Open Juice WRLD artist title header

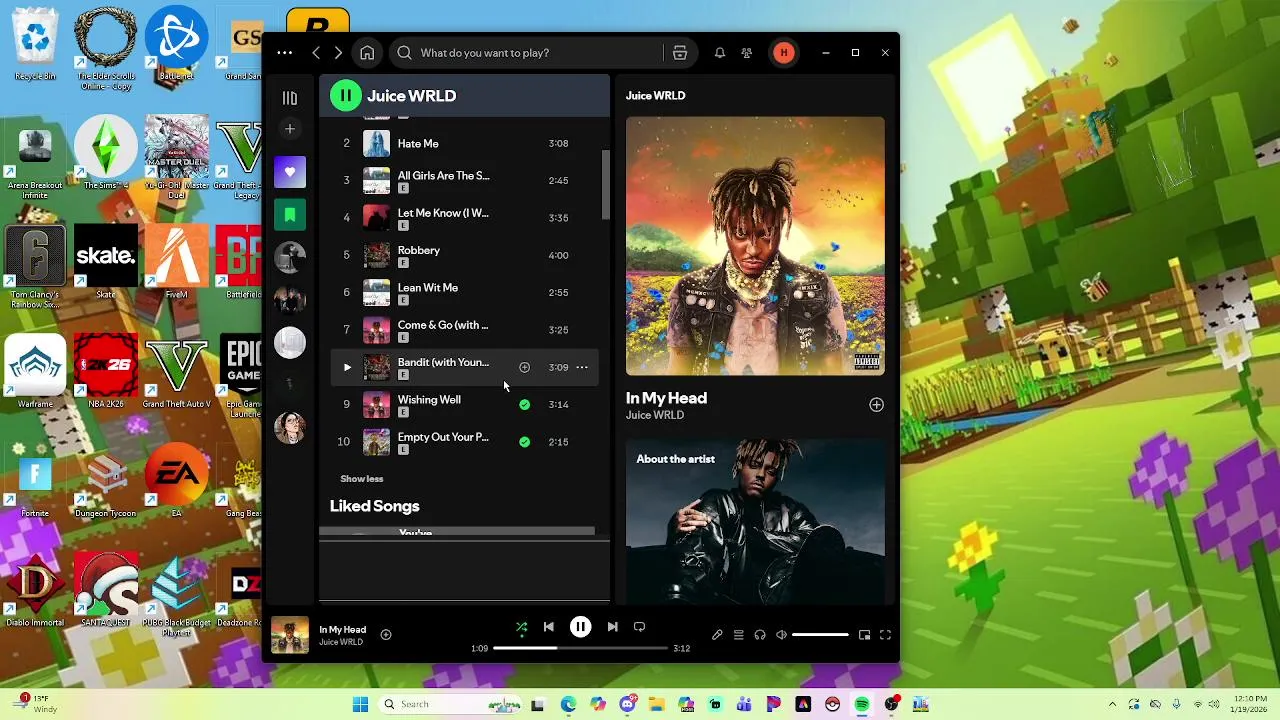411,96
